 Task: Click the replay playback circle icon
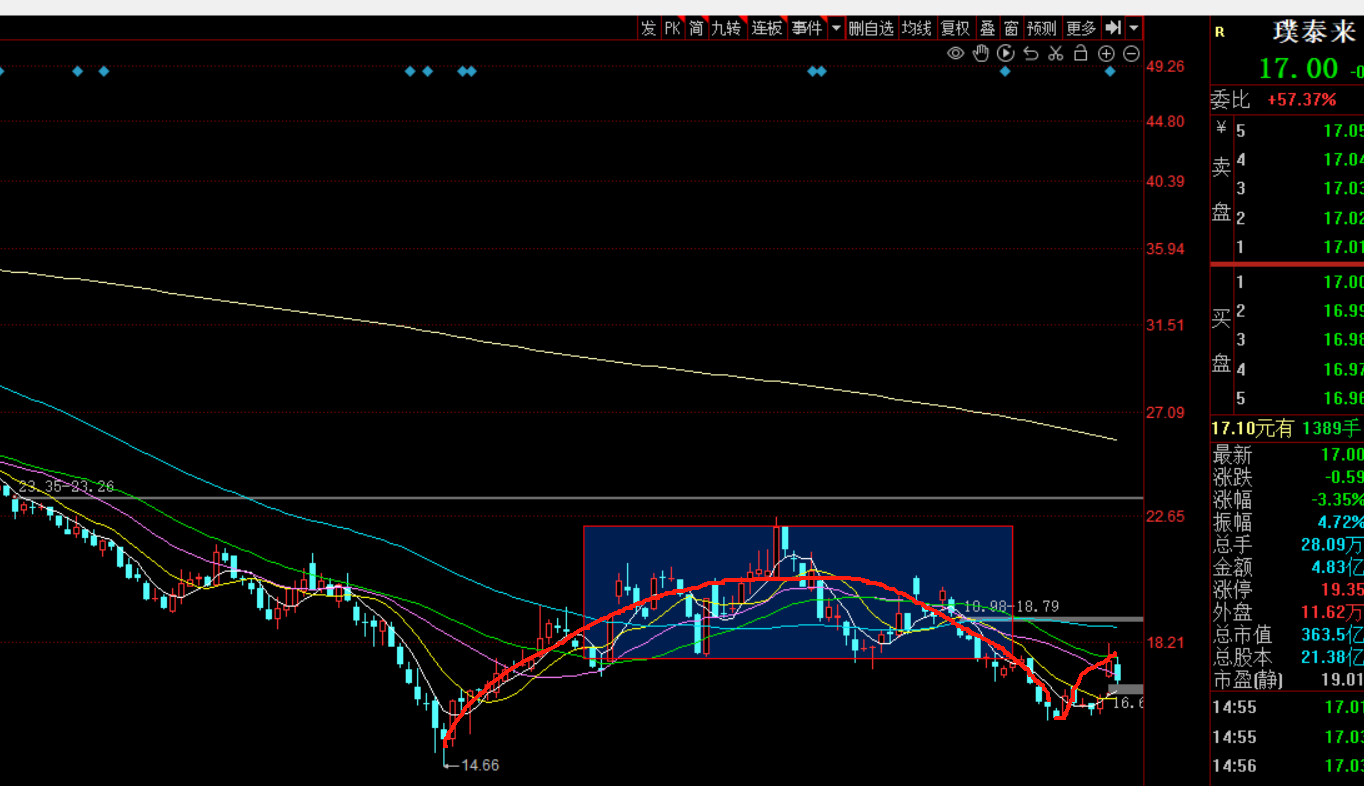coord(1006,54)
